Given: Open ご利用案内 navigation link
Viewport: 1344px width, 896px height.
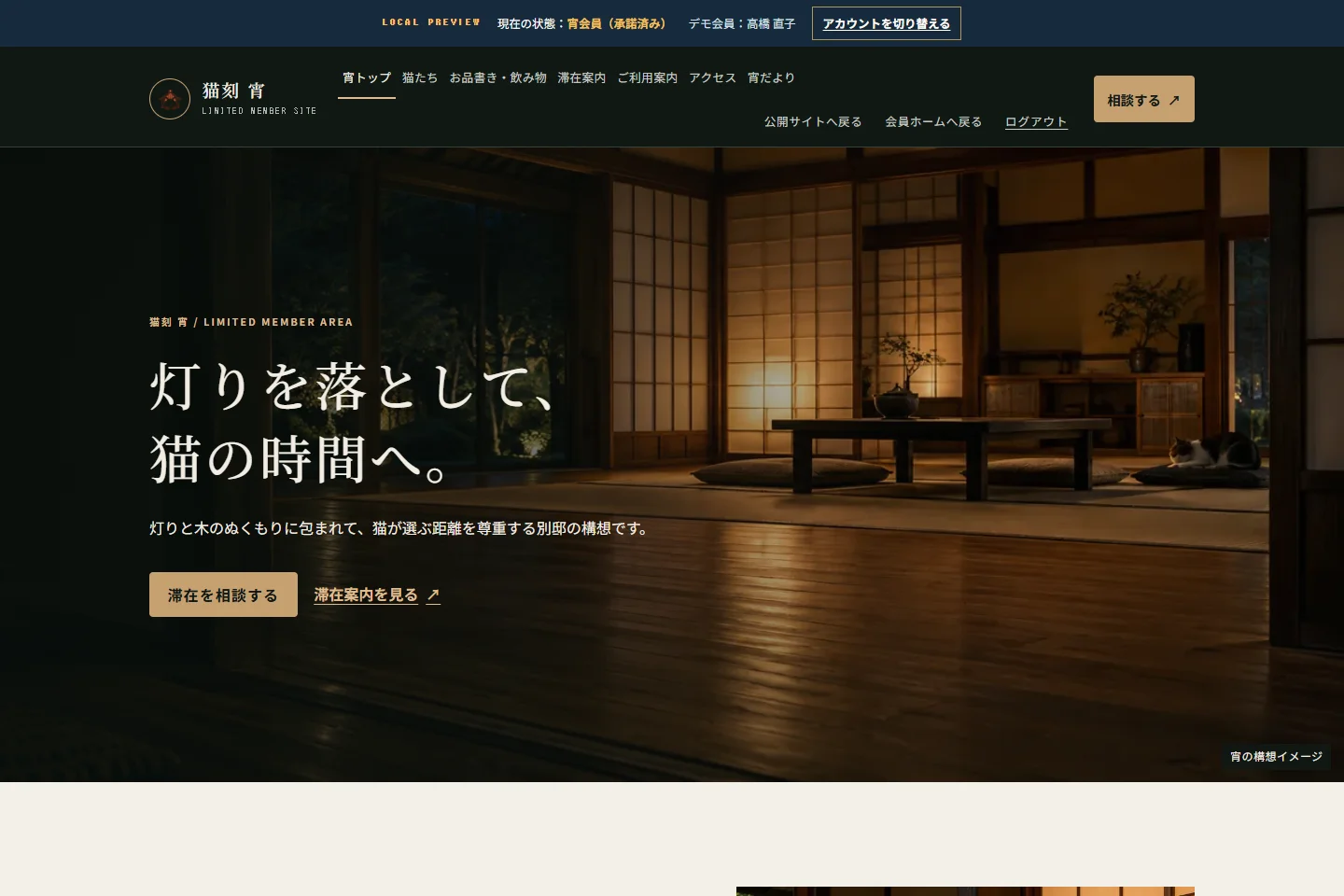Looking at the screenshot, I should point(648,78).
